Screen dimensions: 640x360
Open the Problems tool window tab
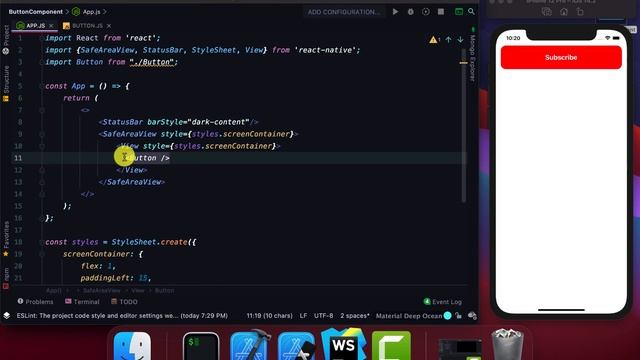tap(35, 302)
